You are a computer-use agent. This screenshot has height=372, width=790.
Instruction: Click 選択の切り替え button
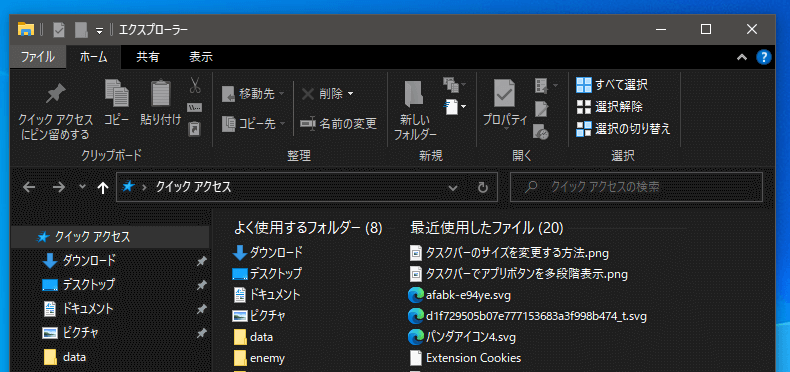pos(624,129)
